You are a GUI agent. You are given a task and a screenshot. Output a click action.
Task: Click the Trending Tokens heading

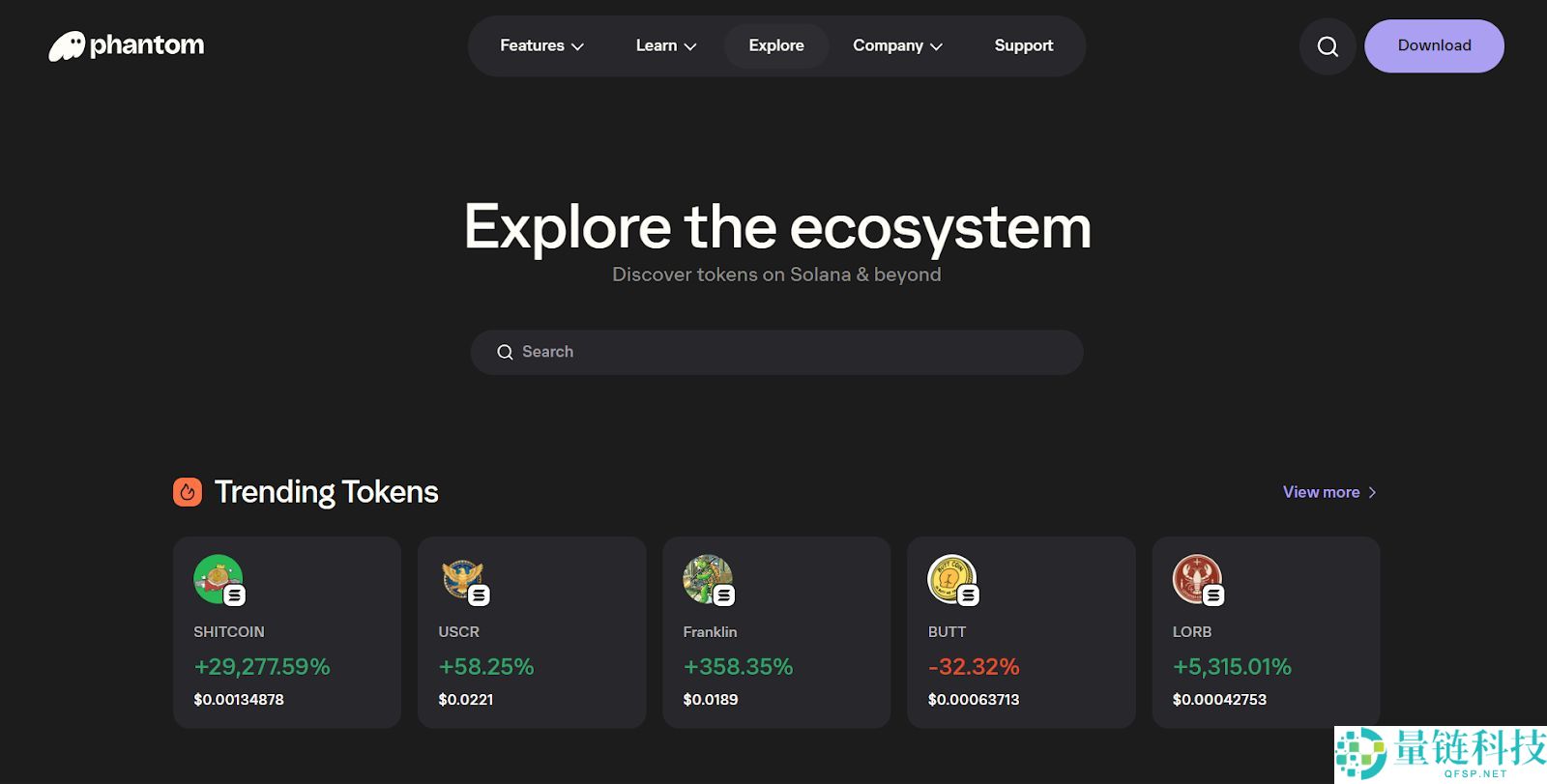tap(326, 492)
